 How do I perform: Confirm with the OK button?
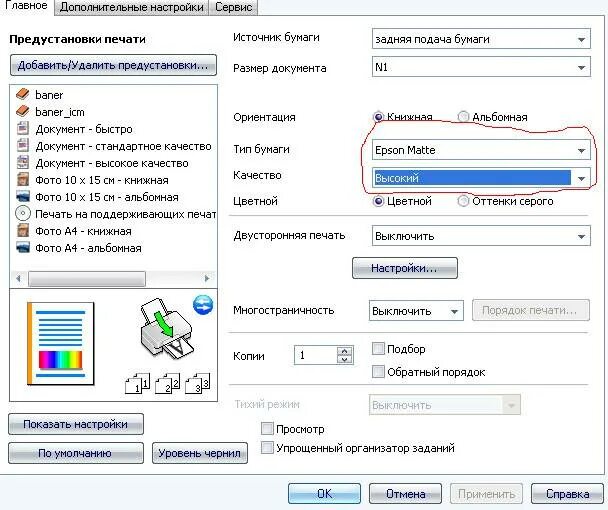[324, 493]
